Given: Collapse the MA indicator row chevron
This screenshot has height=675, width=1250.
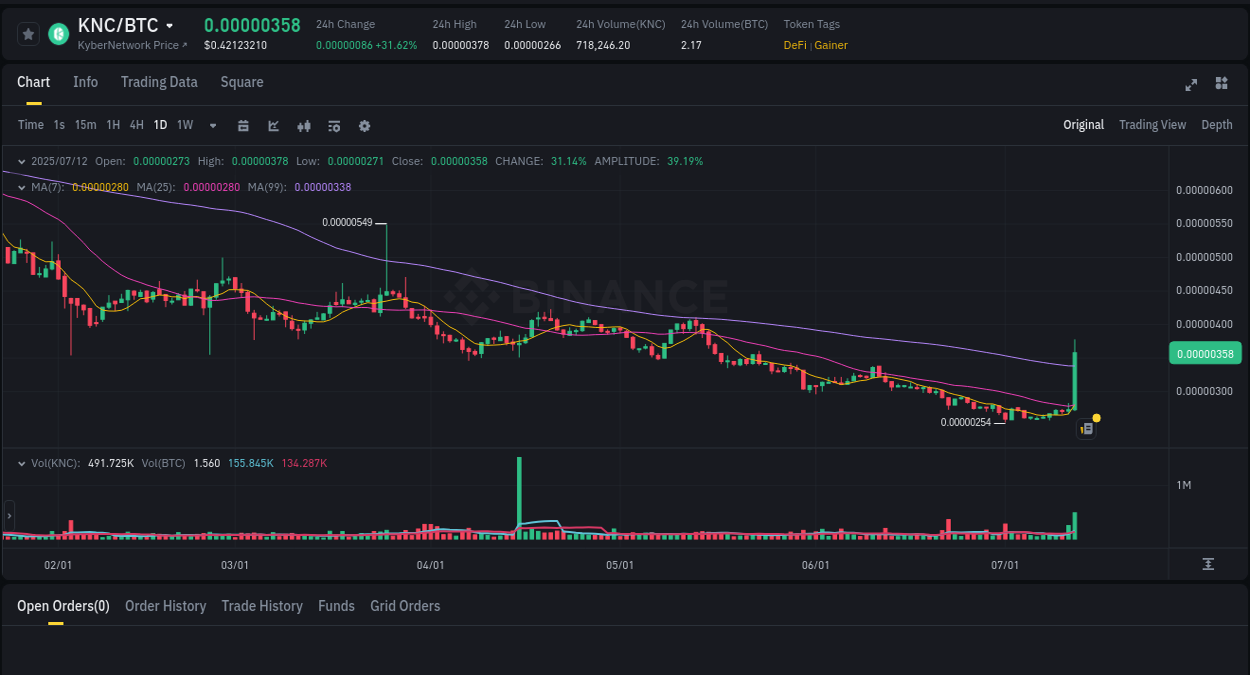Looking at the screenshot, I should pyautogui.click(x=21, y=186).
